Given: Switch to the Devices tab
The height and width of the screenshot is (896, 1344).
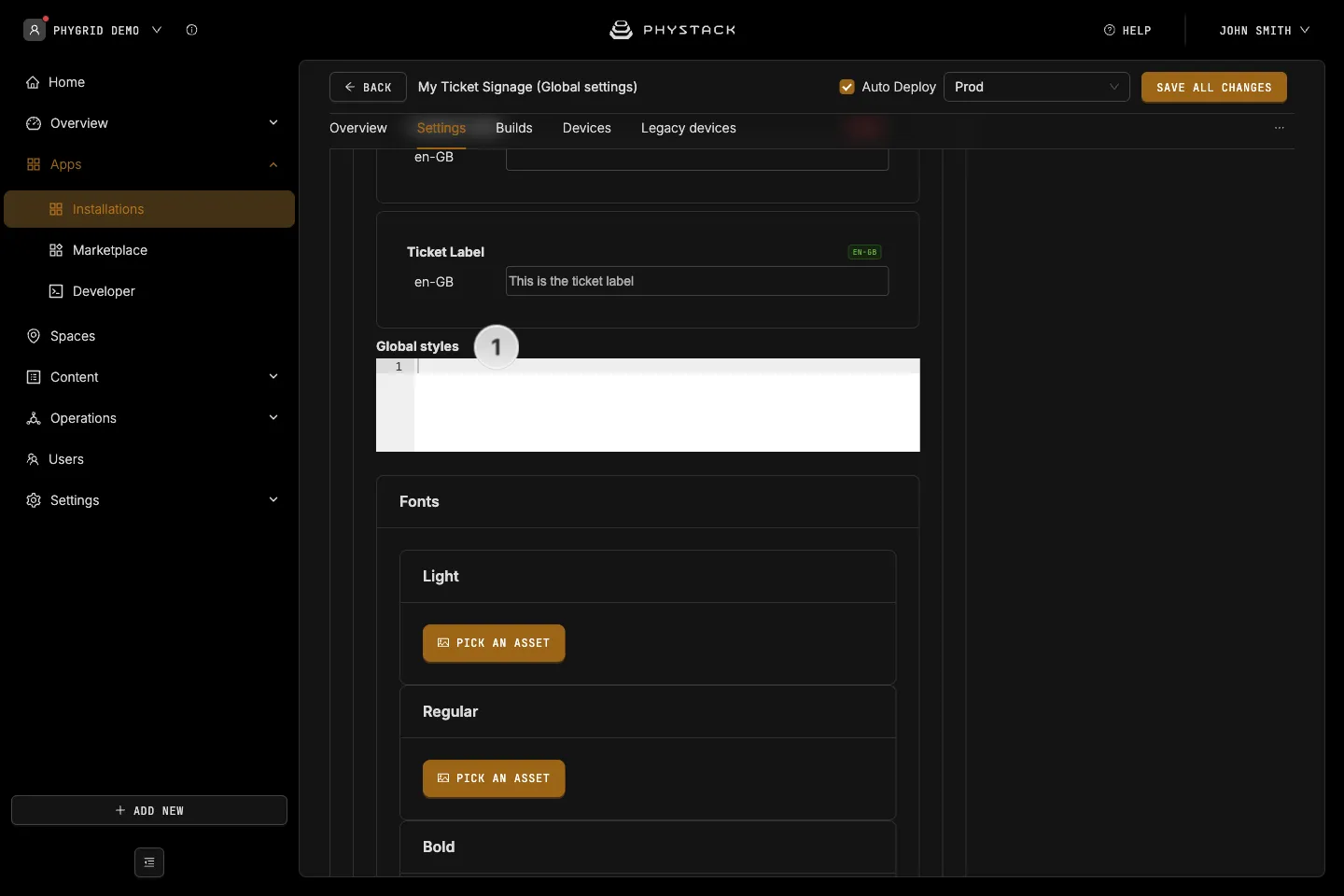Looking at the screenshot, I should click(x=587, y=128).
